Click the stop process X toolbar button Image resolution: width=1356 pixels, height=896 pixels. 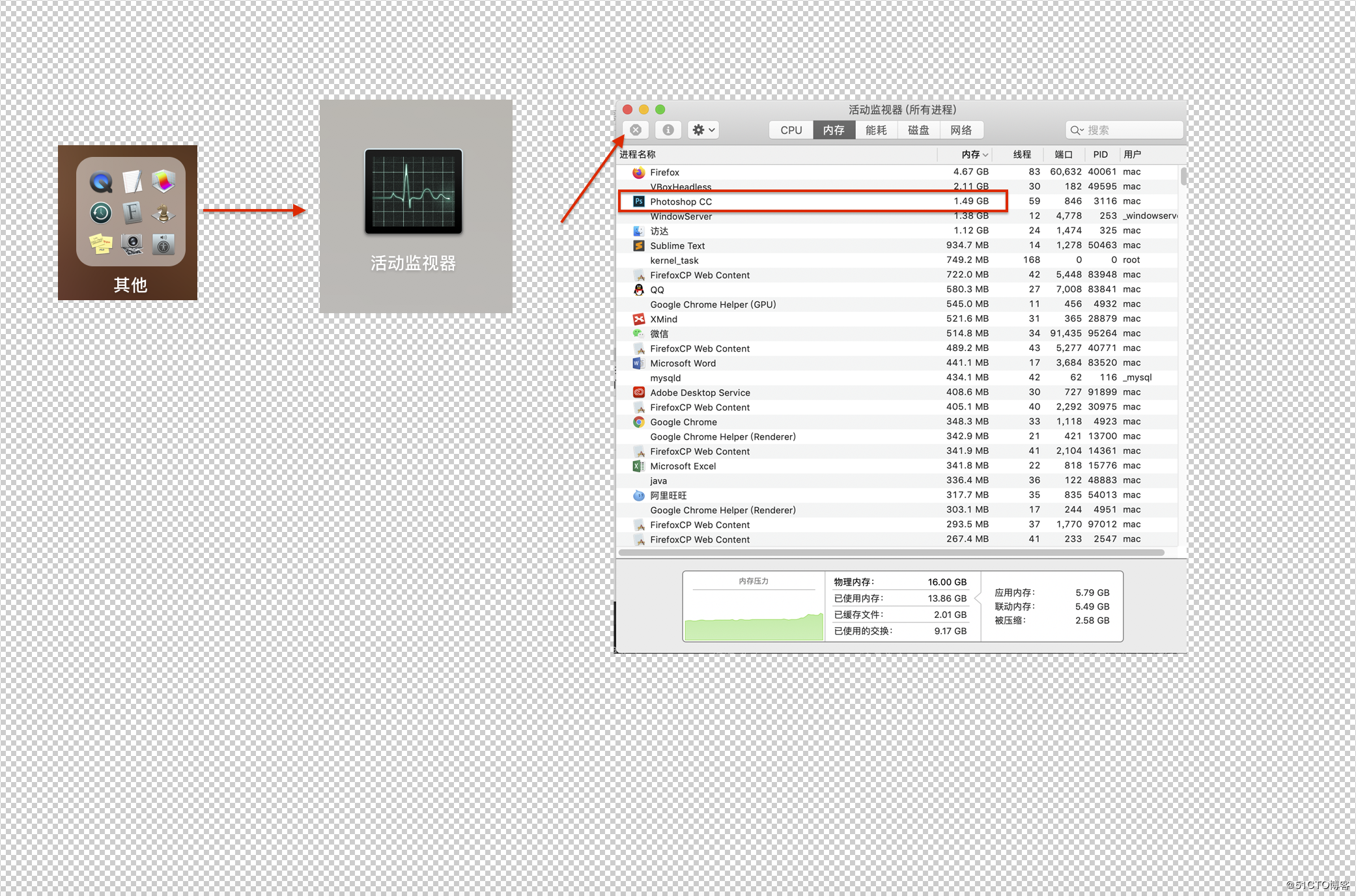click(x=636, y=130)
